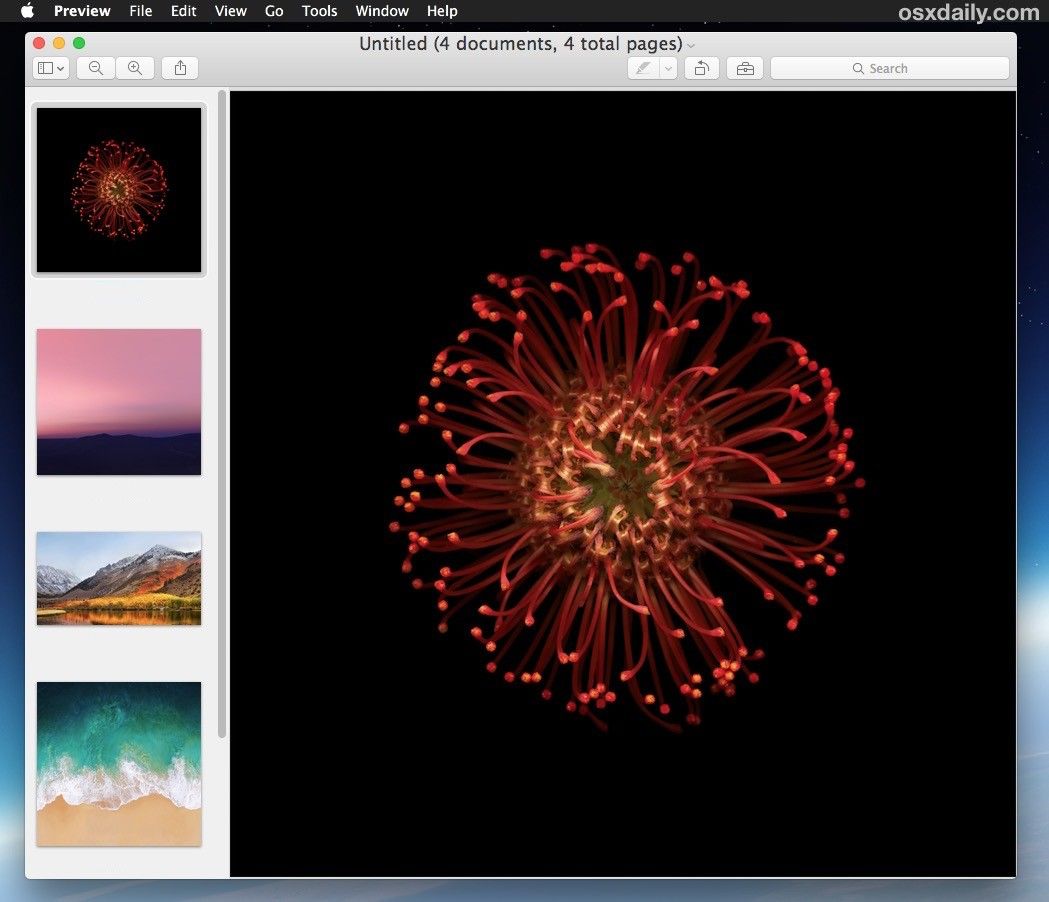This screenshot has height=902, width=1049.
Task: Open the Apple menu
Action: (x=27, y=11)
